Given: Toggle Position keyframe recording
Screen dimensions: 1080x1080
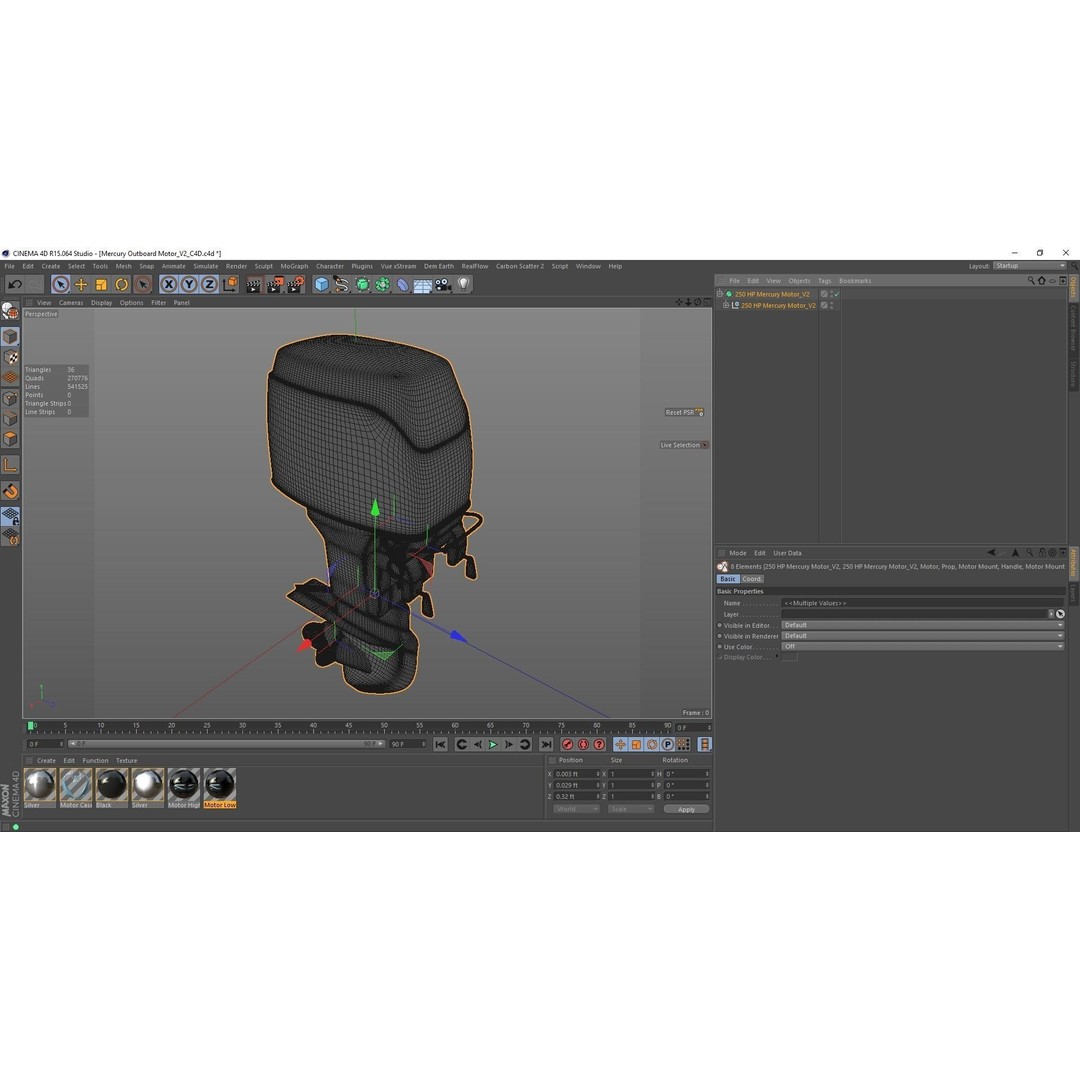Looking at the screenshot, I should pyautogui.click(x=620, y=745).
